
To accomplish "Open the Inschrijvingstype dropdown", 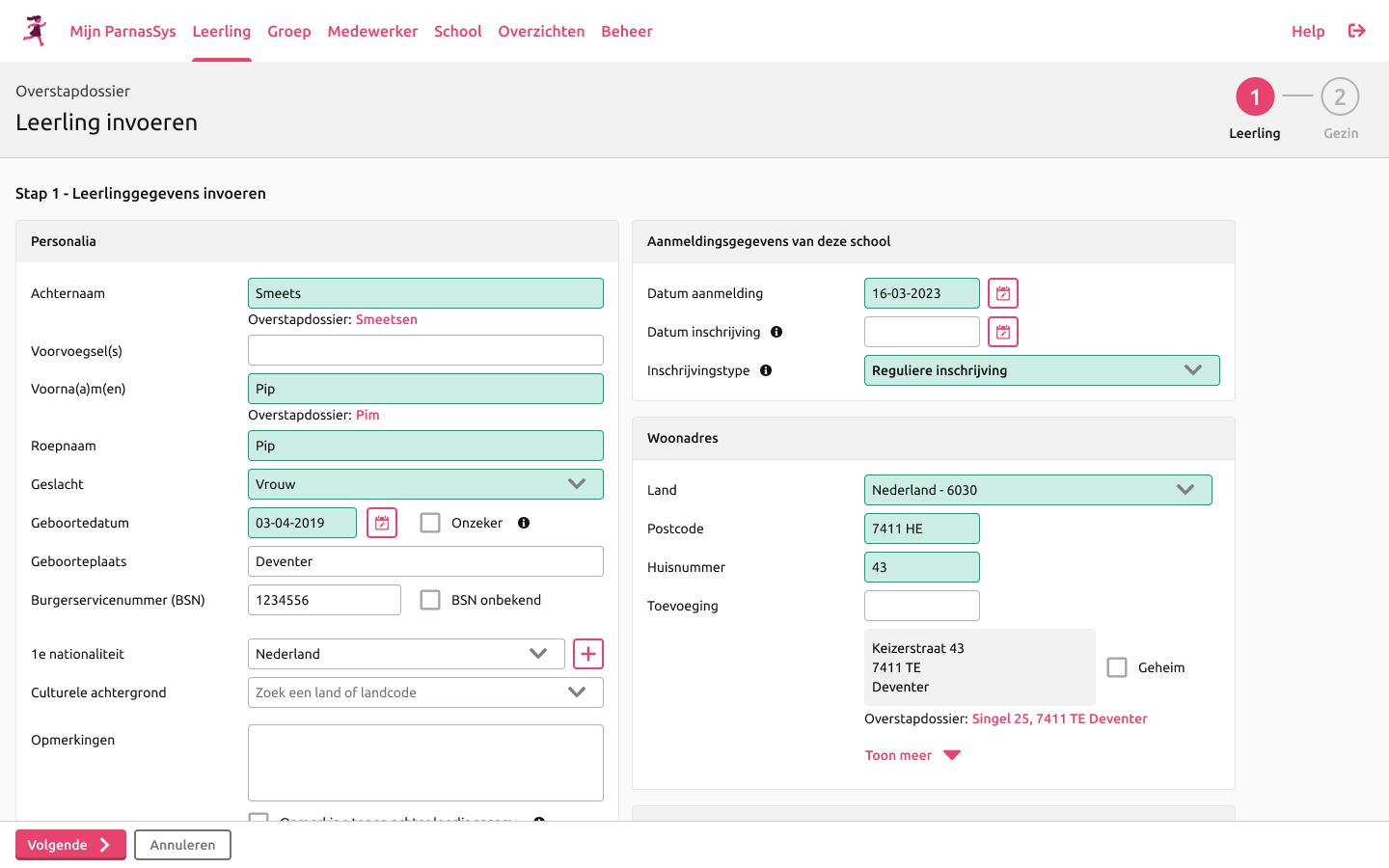I will [1042, 370].
